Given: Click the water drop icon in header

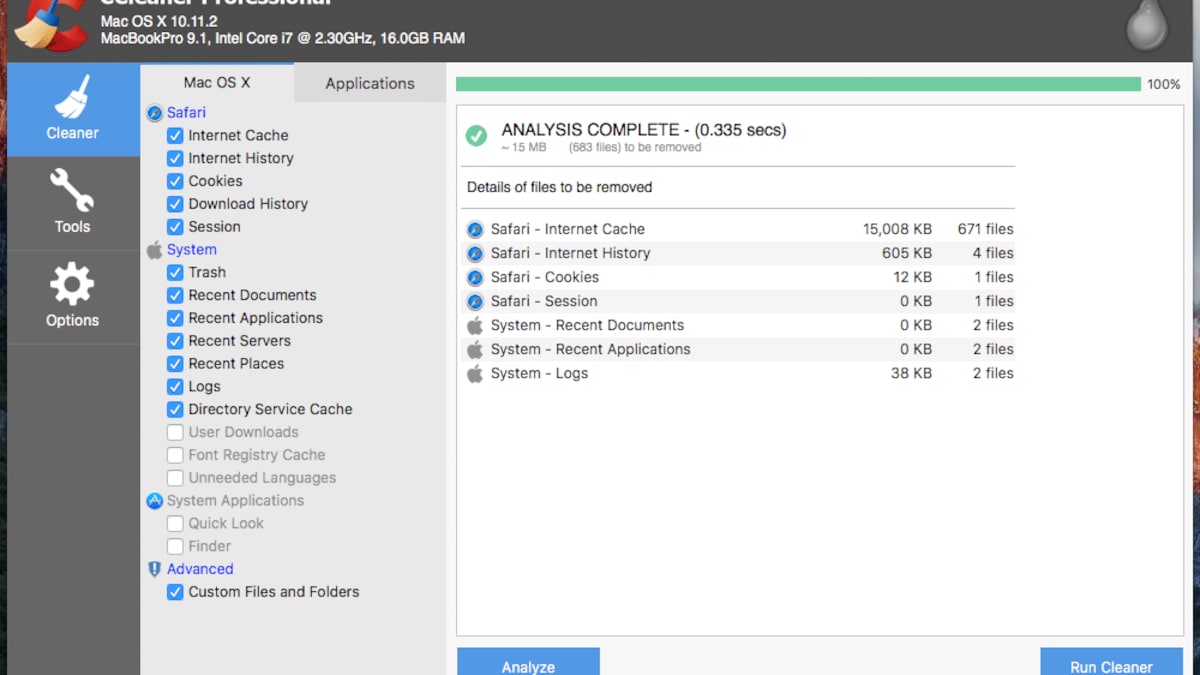Looking at the screenshot, I should [x=1145, y=26].
